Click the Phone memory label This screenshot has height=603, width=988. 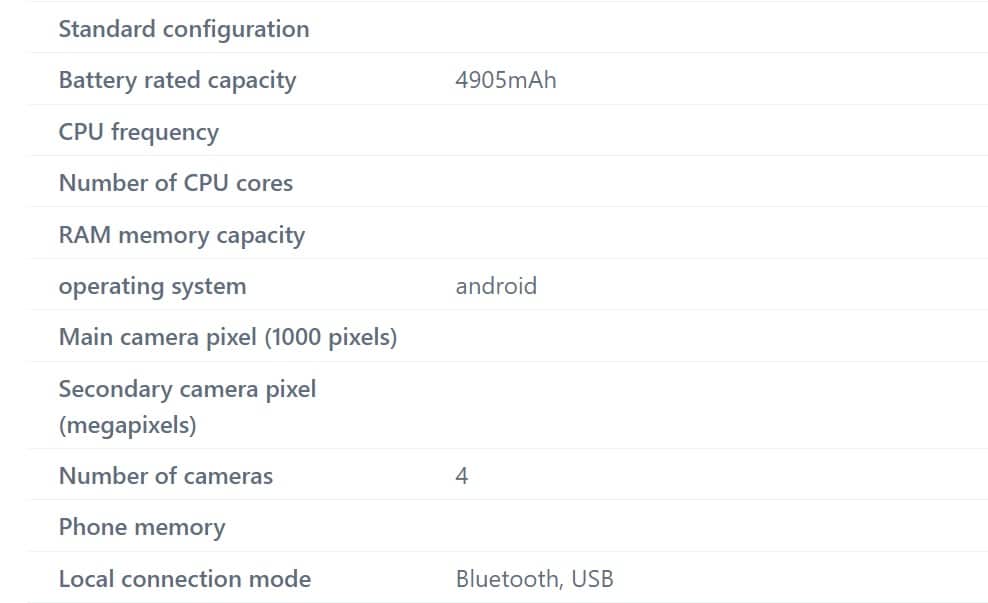point(142,527)
